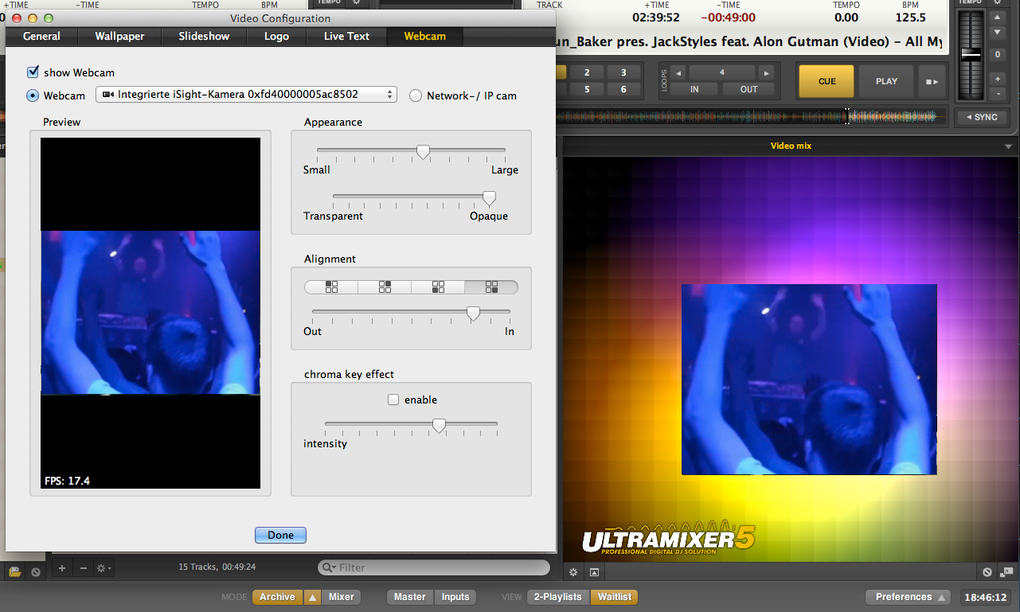Click the pitch plus button
This screenshot has width=1020, height=612.
[997, 79]
